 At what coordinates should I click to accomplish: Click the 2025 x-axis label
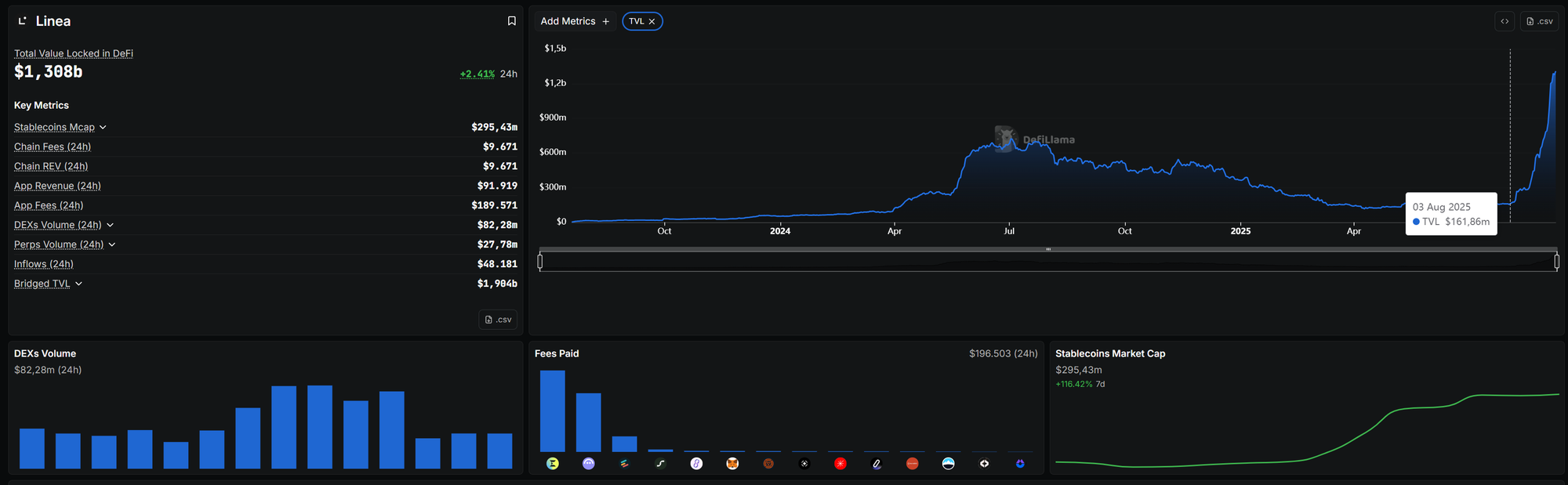click(1240, 231)
